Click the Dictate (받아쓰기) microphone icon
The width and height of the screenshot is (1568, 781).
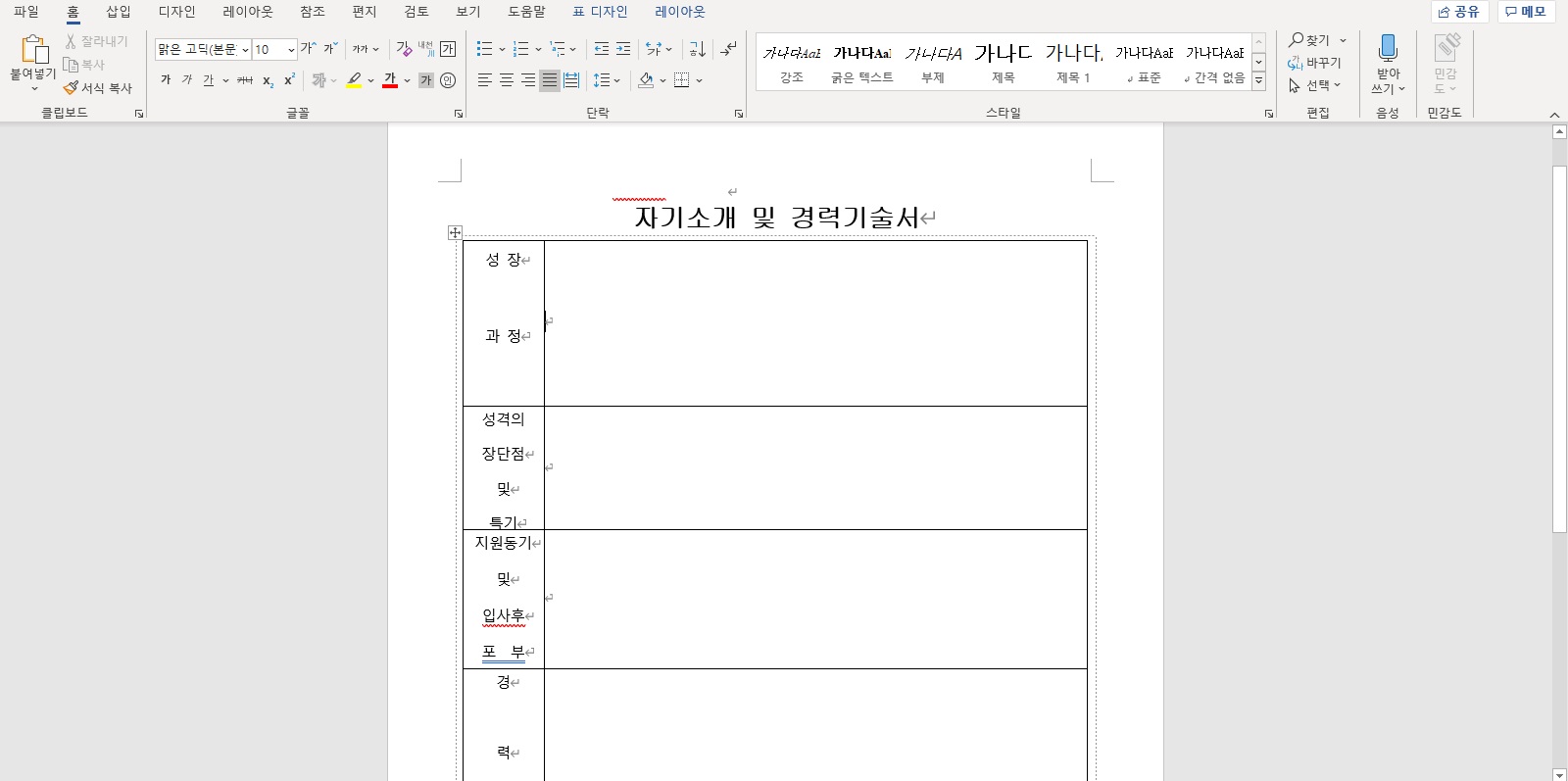coord(1388,49)
